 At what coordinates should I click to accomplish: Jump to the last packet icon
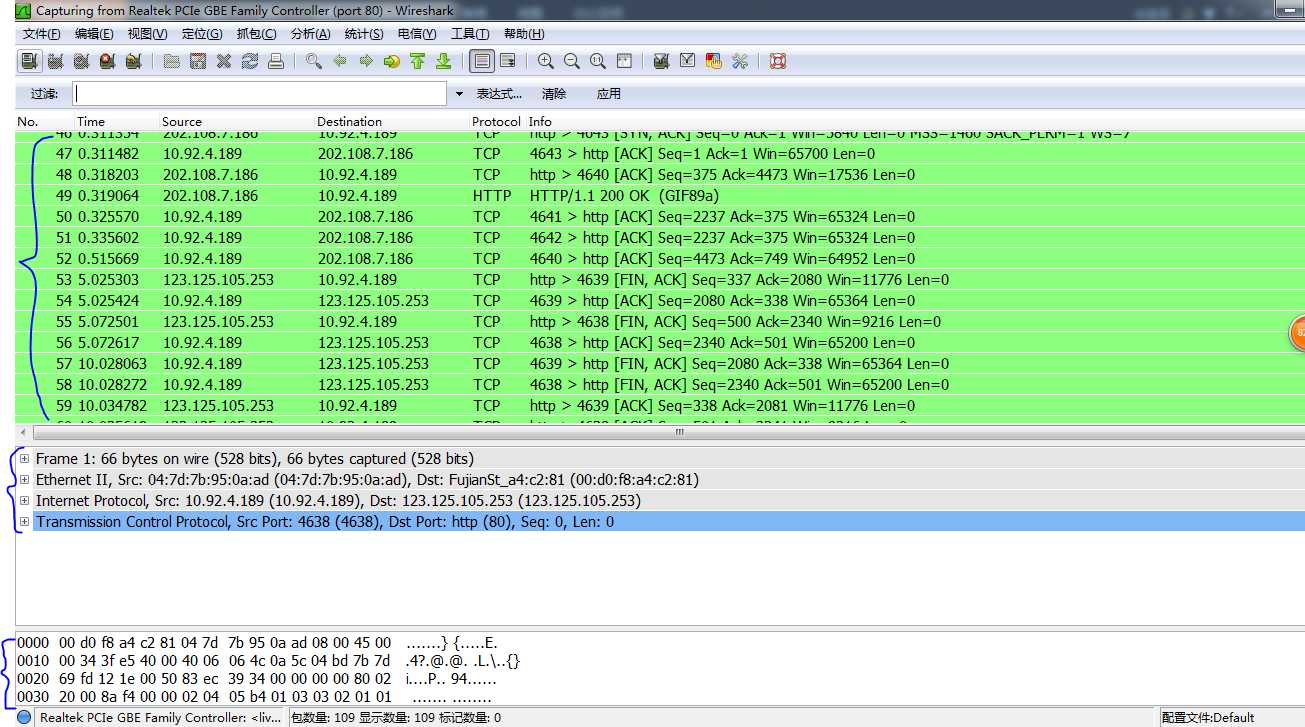pos(444,61)
